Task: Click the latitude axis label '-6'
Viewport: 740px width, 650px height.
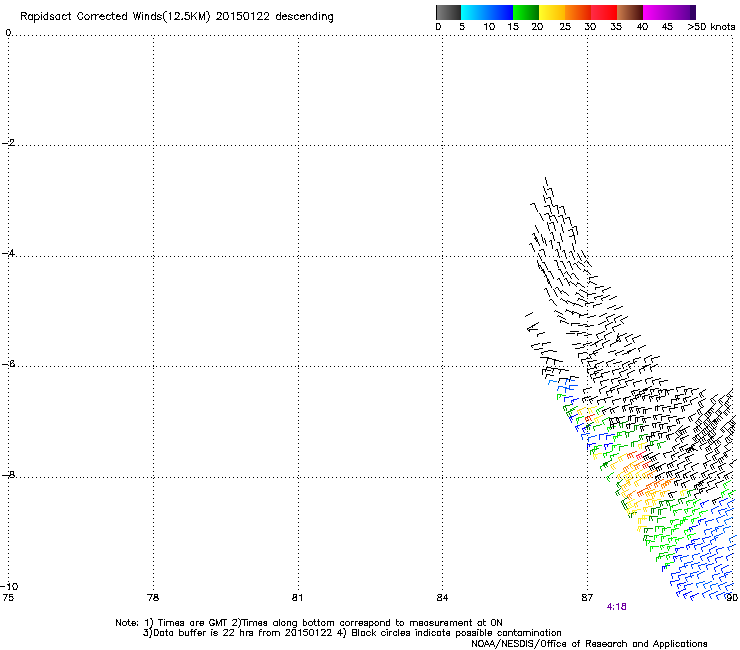Action: [x=8, y=364]
